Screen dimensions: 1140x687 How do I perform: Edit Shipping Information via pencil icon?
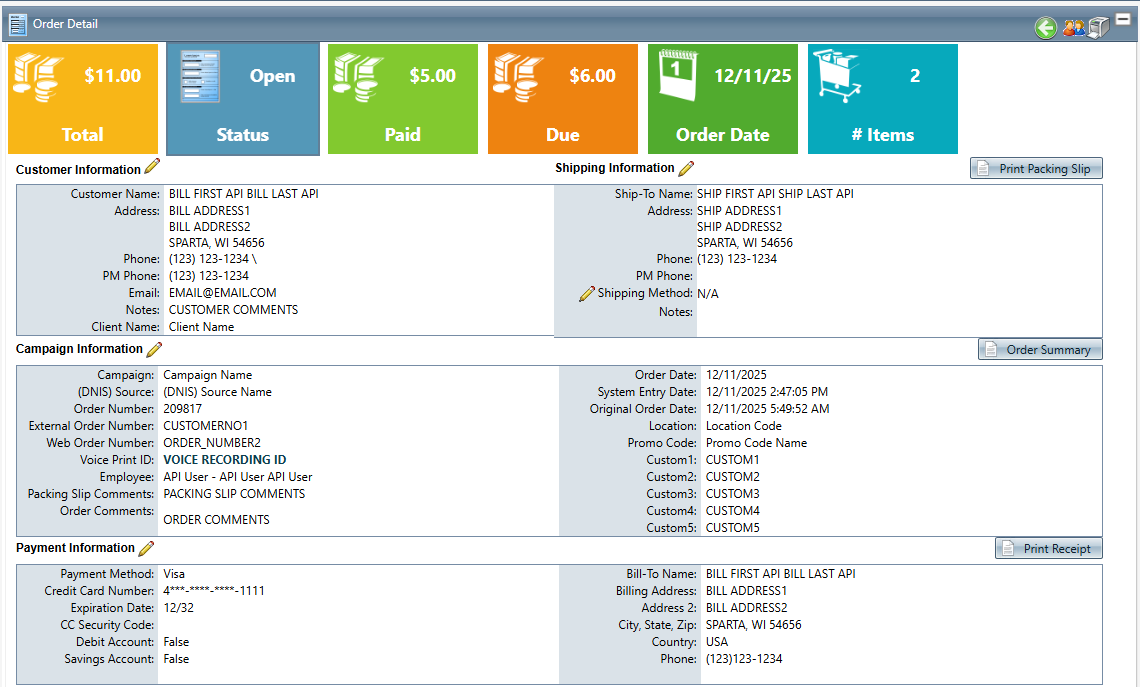pyautogui.click(x=686, y=168)
